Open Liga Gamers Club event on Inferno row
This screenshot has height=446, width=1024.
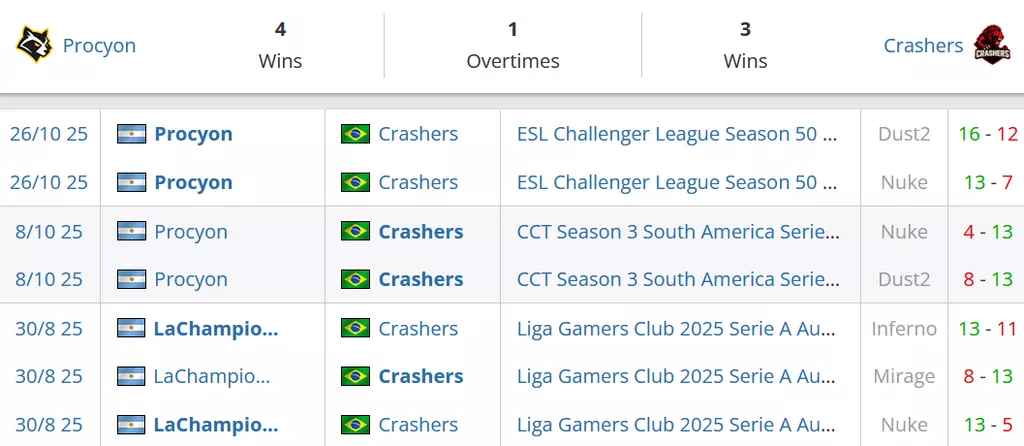[677, 328]
